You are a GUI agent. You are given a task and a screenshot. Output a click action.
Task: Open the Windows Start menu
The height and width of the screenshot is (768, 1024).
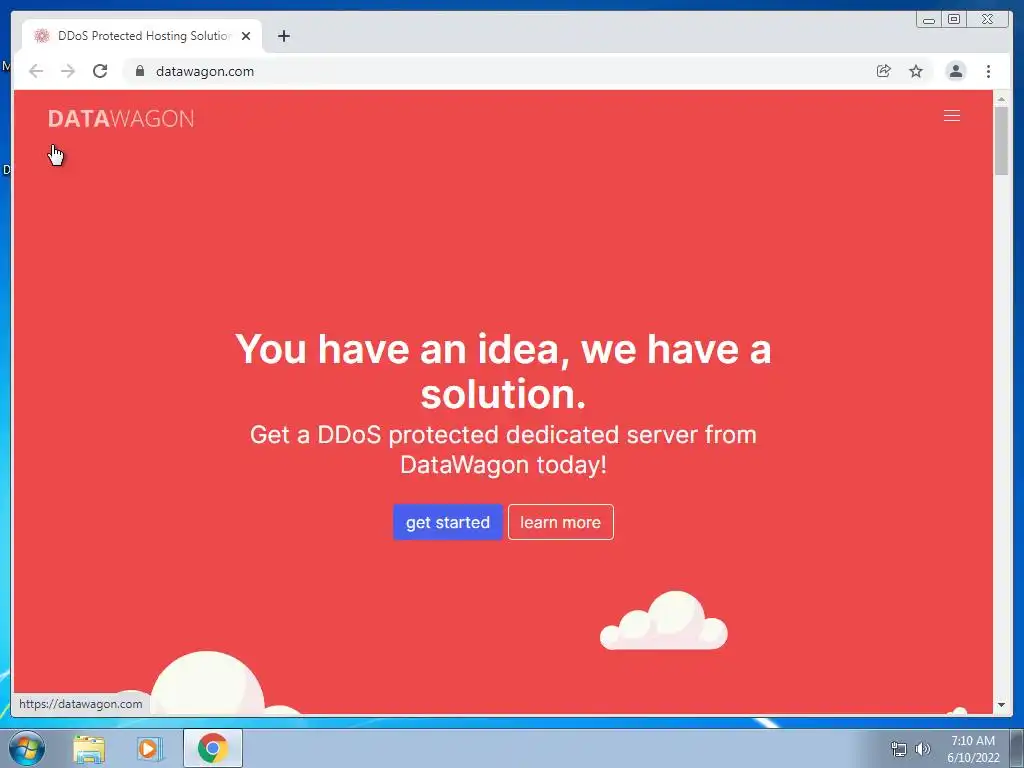[27, 748]
